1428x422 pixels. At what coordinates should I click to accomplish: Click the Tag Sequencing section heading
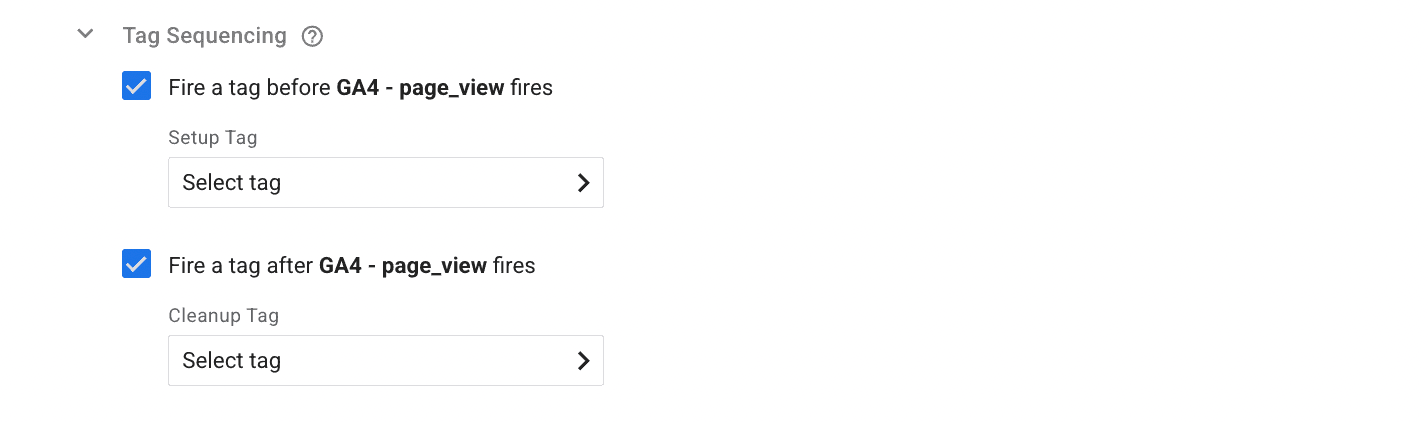[x=204, y=36]
